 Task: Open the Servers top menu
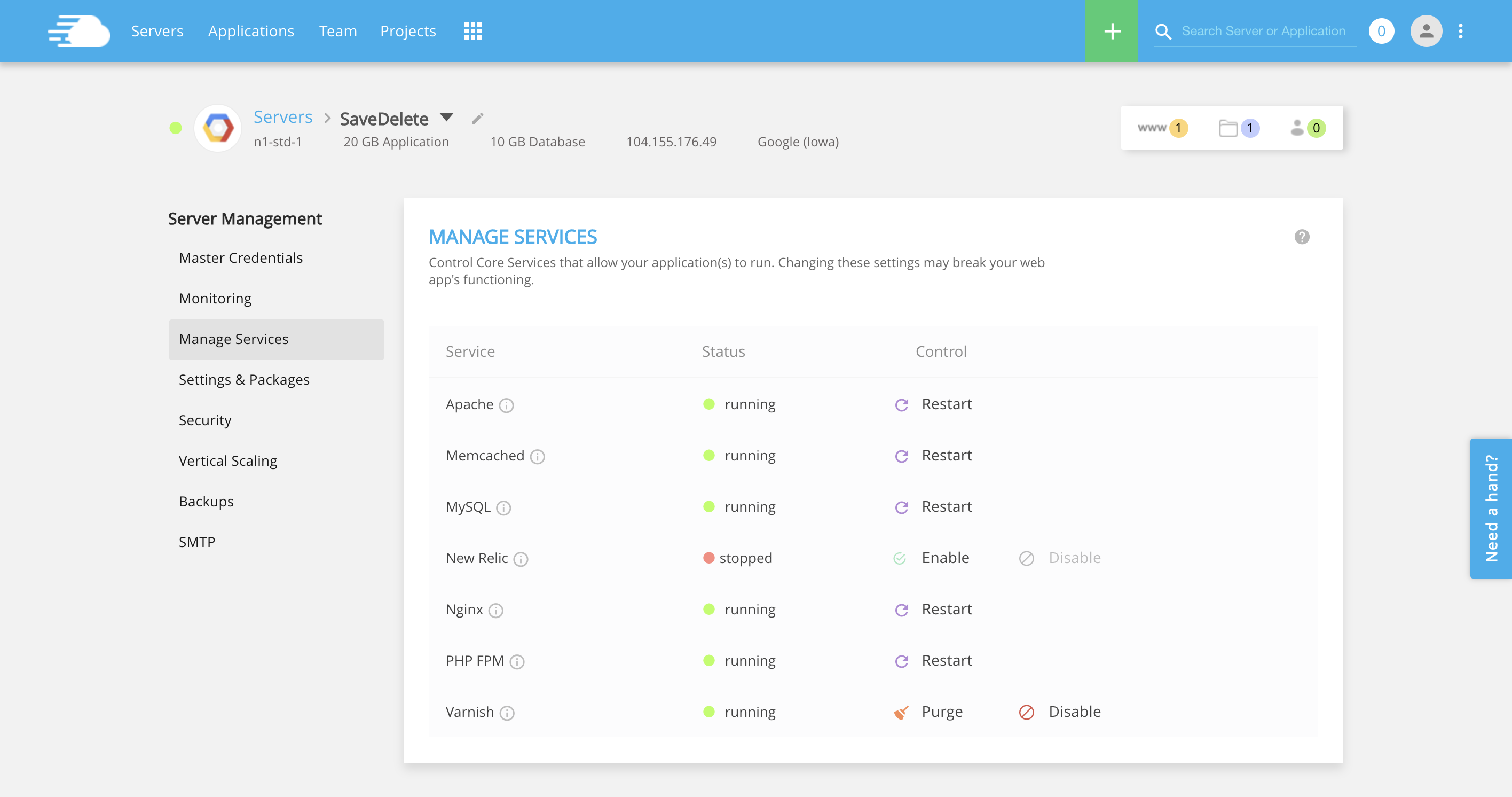157,31
